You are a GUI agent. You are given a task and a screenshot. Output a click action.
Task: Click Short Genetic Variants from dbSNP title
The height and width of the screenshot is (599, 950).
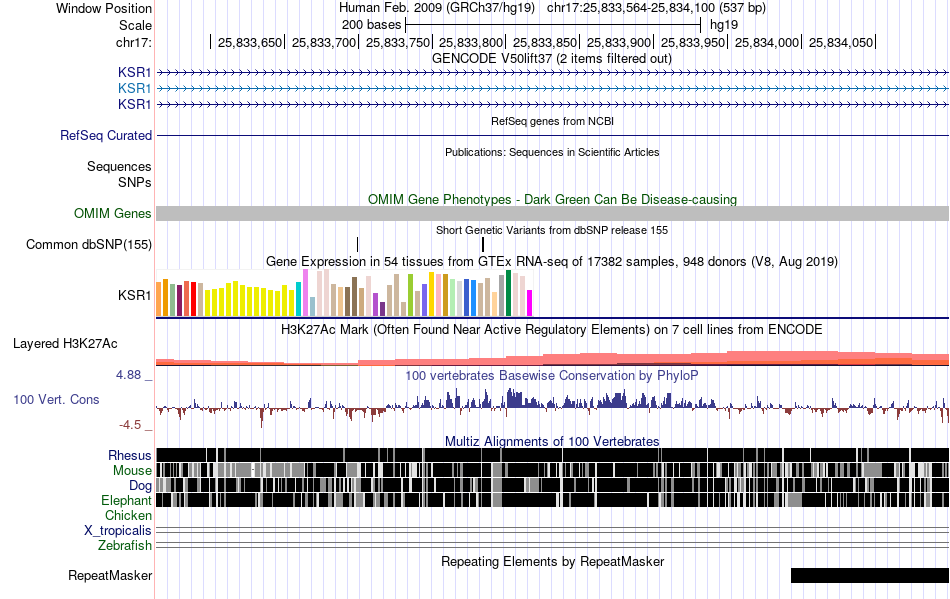click(x=552, y=230)
